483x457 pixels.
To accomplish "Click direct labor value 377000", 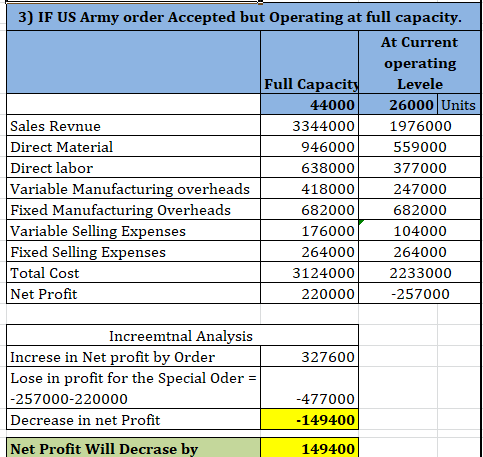I will [420, 167].
